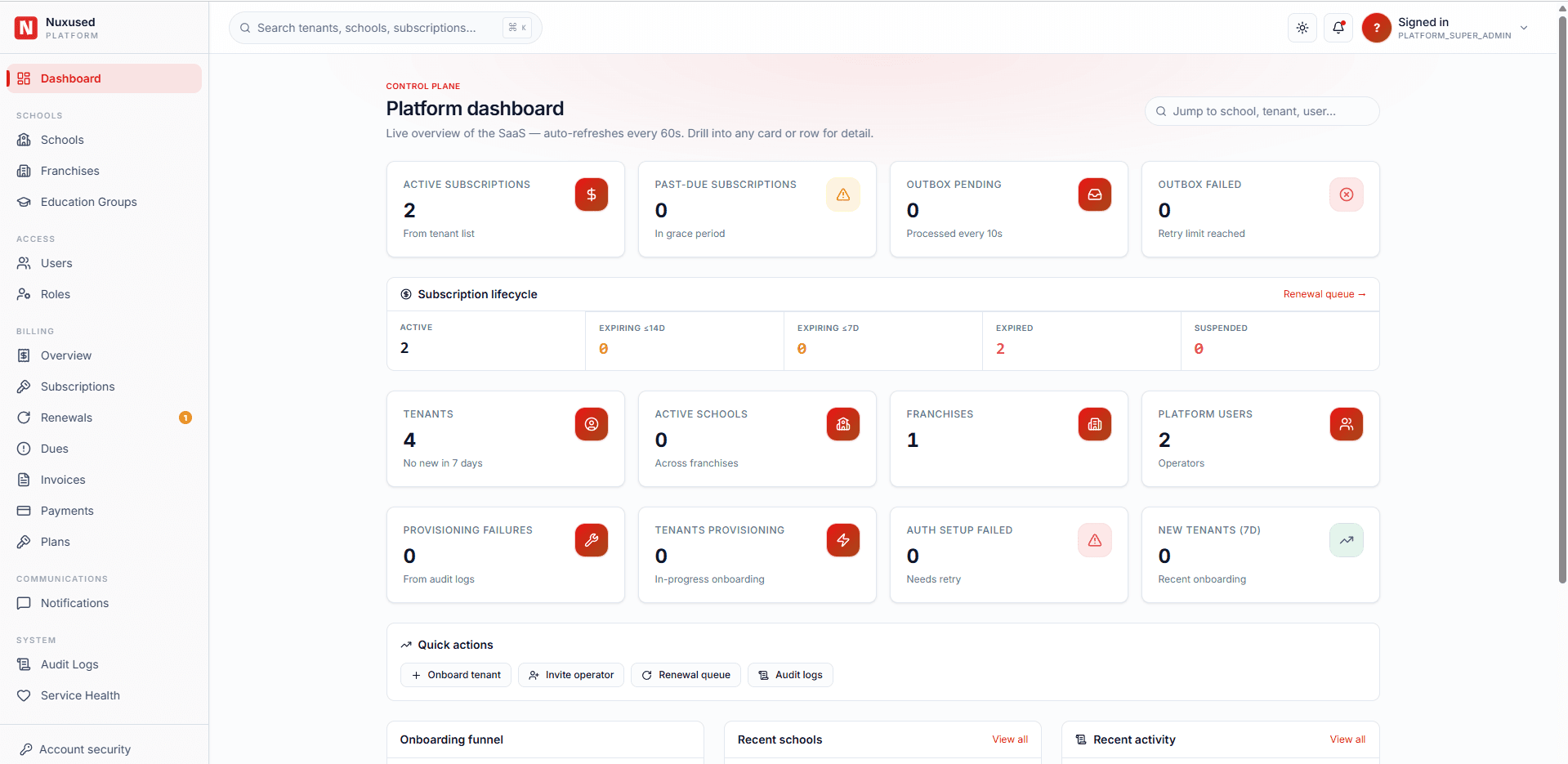Screen dimensions: 1568x764
Task: Open Education Groups in the sidebar
Action: point(104,202)
